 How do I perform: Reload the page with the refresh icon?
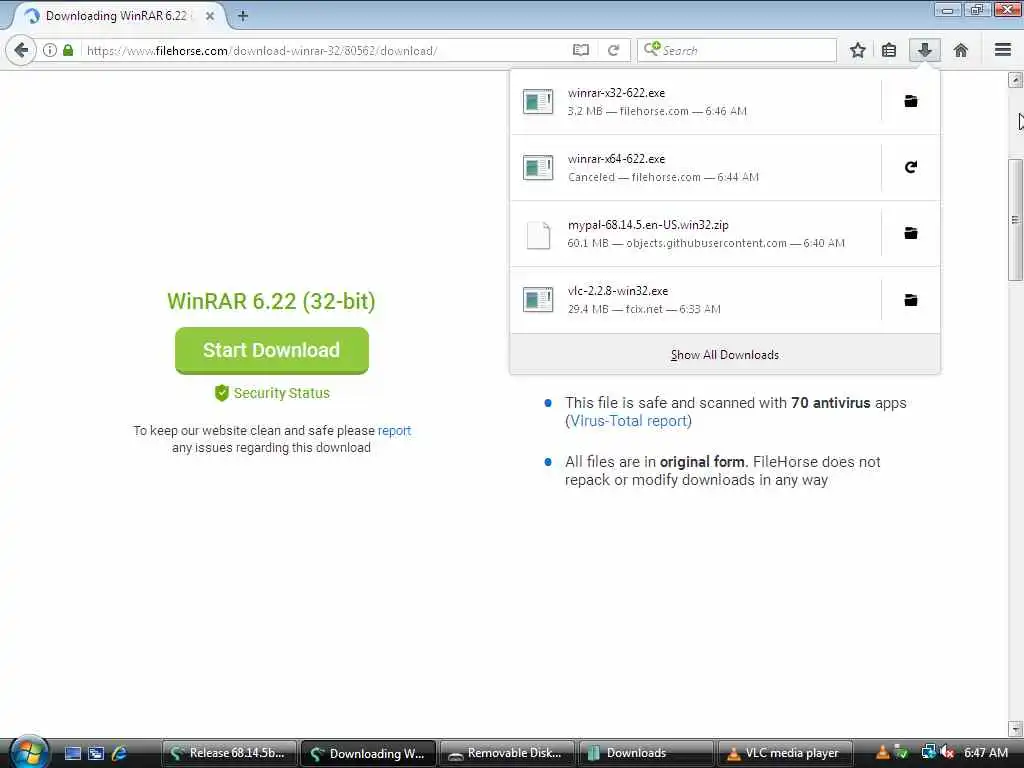click(x=613, y=50)
